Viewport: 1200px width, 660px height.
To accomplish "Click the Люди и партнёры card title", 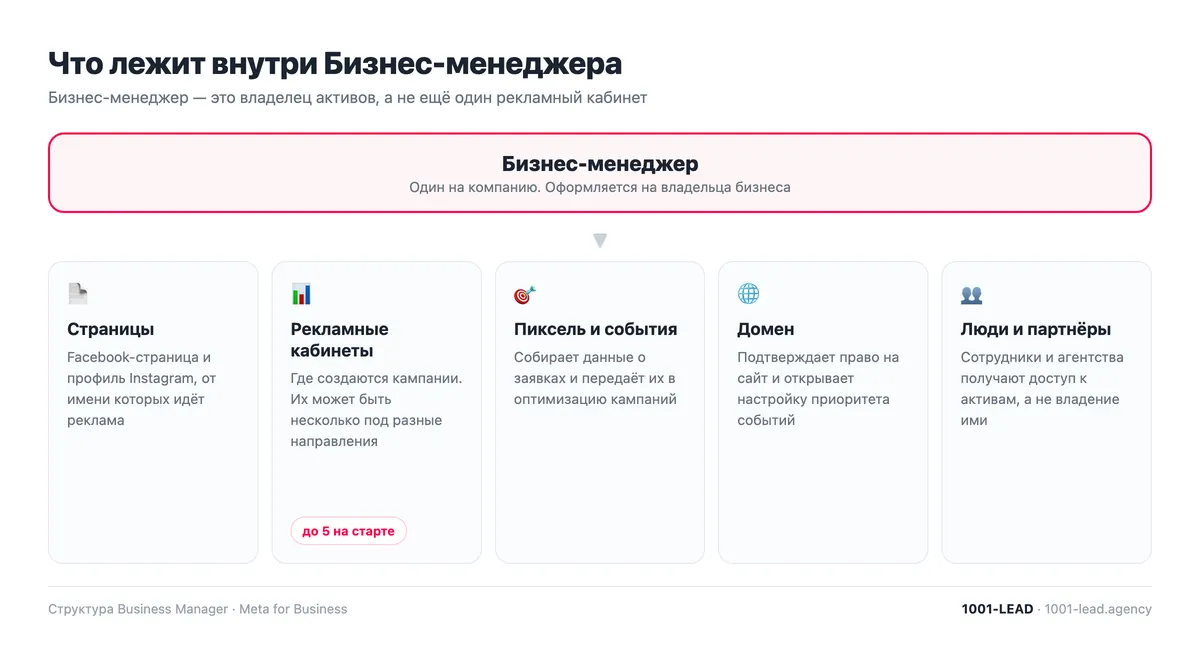I will coord(1036,329).
